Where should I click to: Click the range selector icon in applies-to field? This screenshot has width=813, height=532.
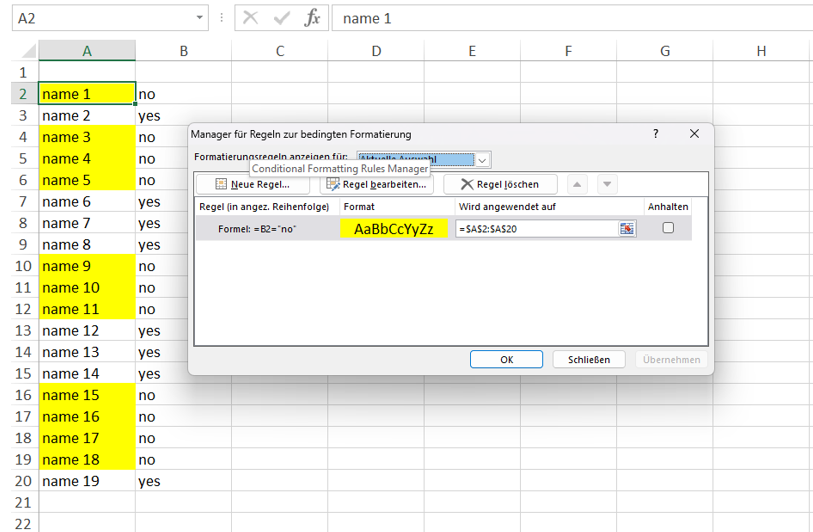627,229
